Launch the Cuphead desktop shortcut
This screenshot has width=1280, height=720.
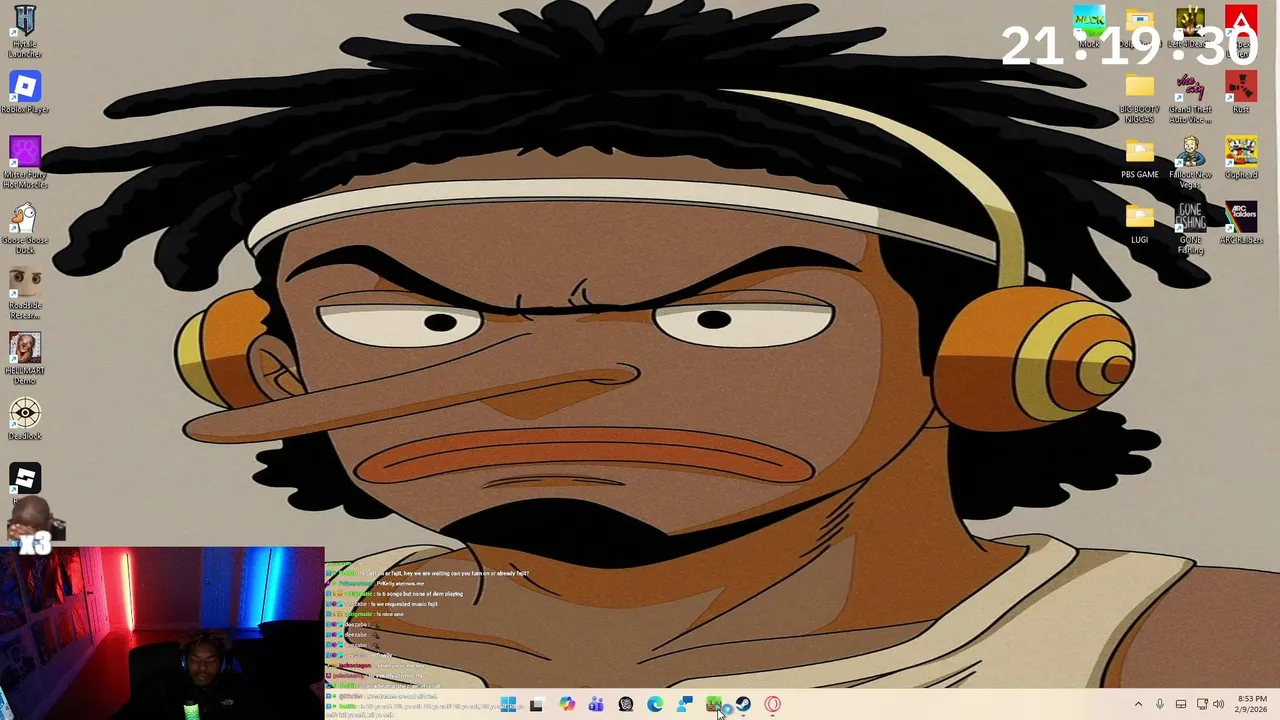(1241, 158)
